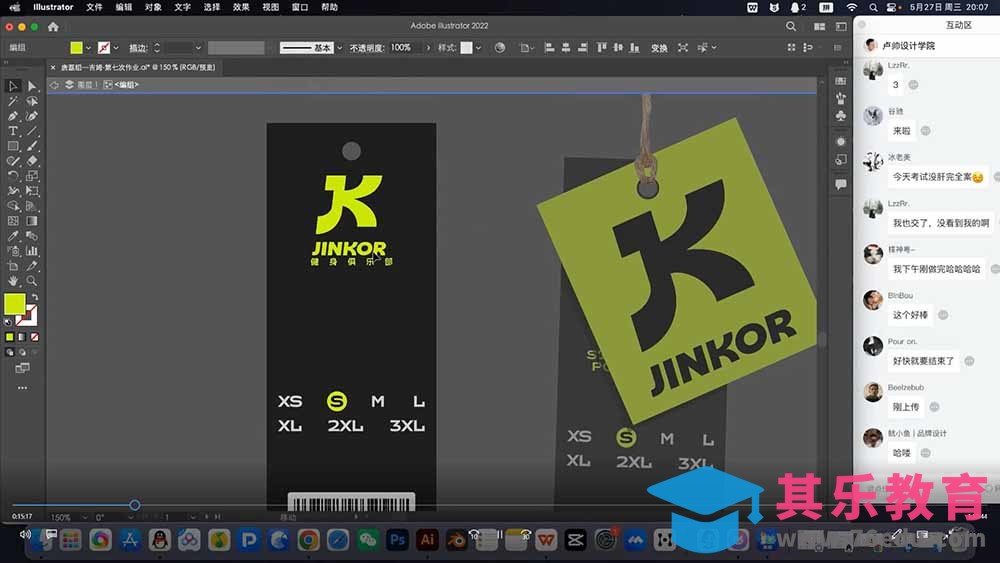
Task: Select the Pen tool
Action: coord(13,116)
